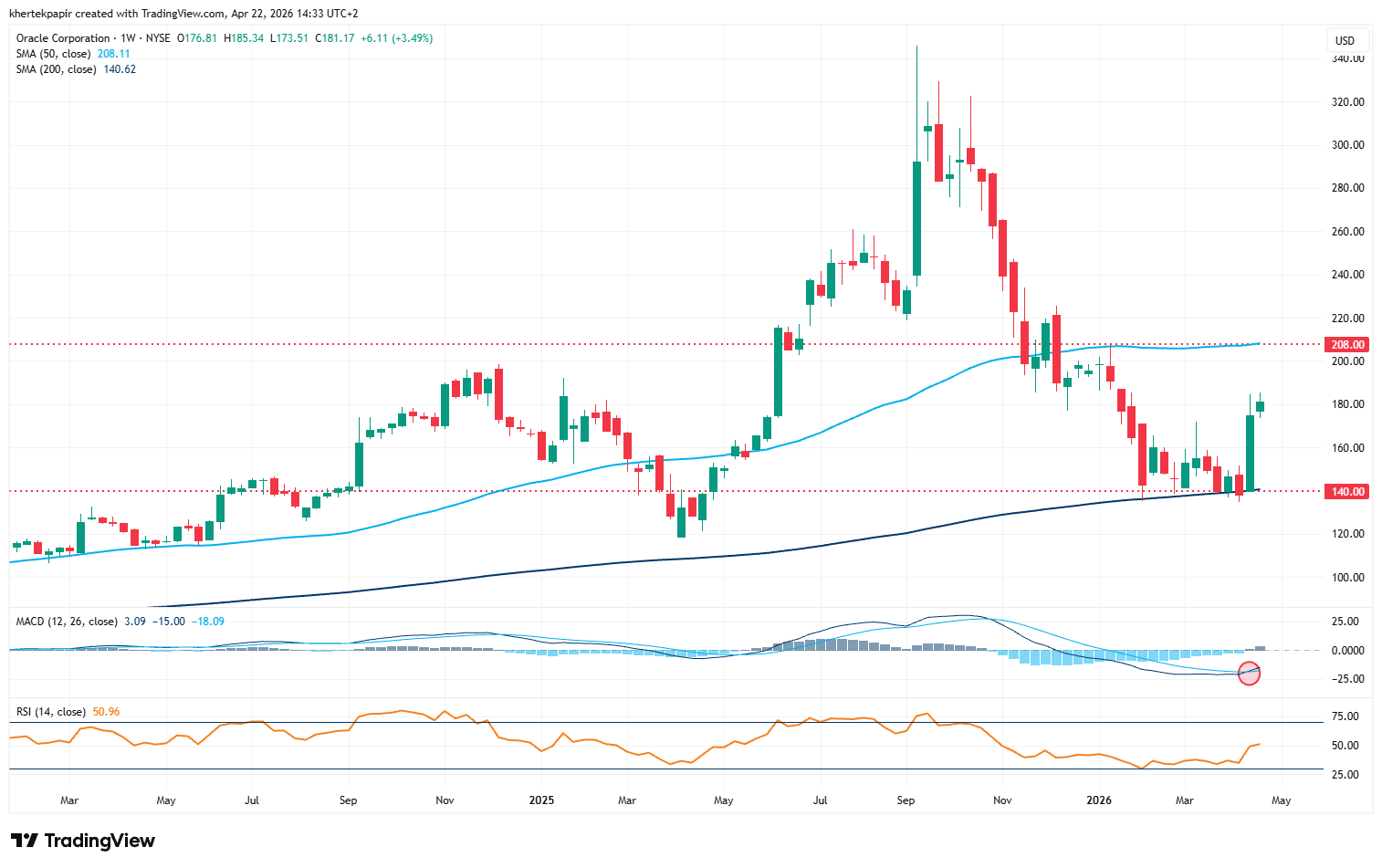
Task: Select the MACD (12, 26, close) legend
Action: click(67, 622)
